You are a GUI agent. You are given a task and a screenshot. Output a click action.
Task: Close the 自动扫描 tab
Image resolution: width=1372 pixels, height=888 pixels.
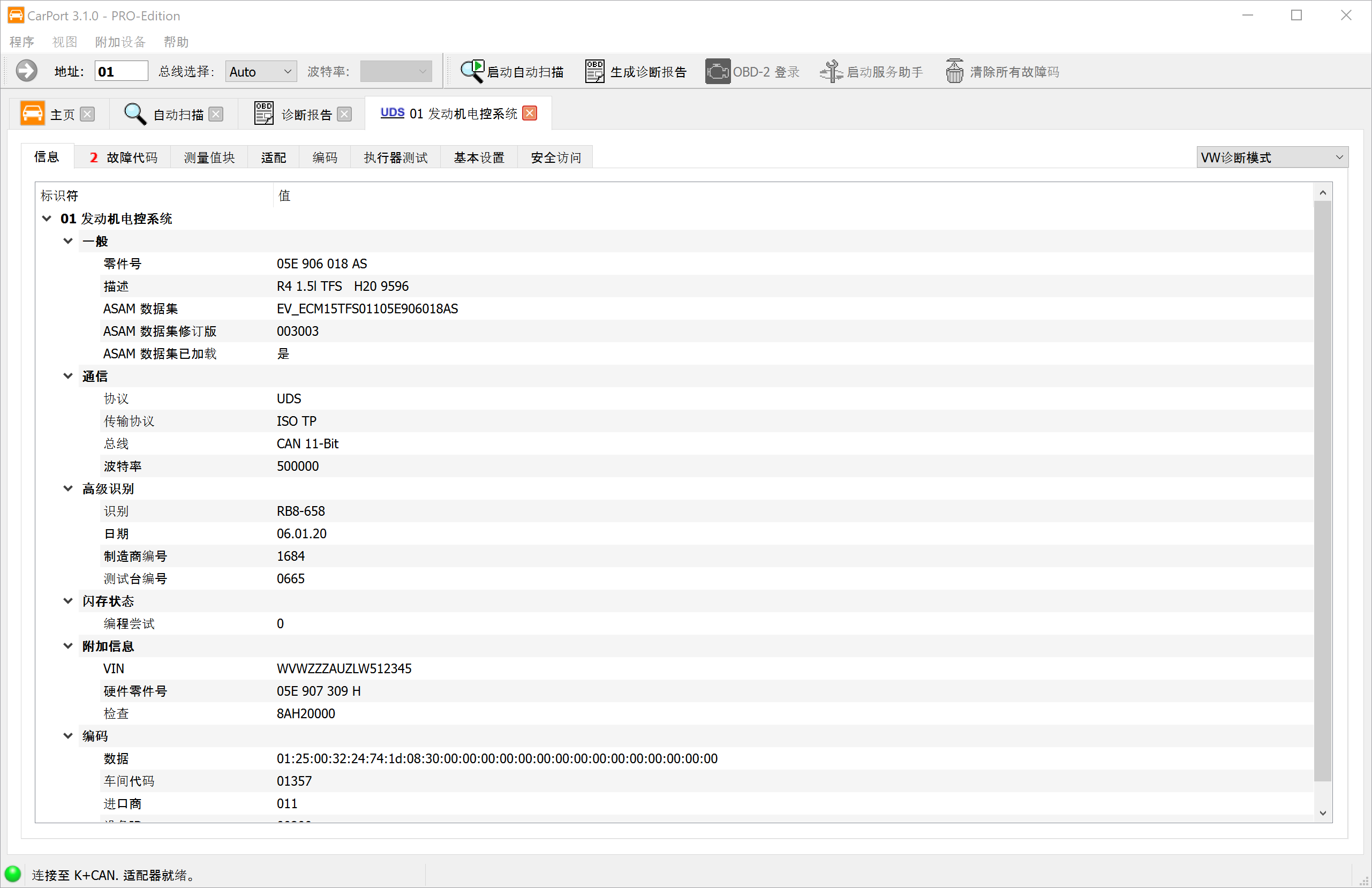[216, 114]
